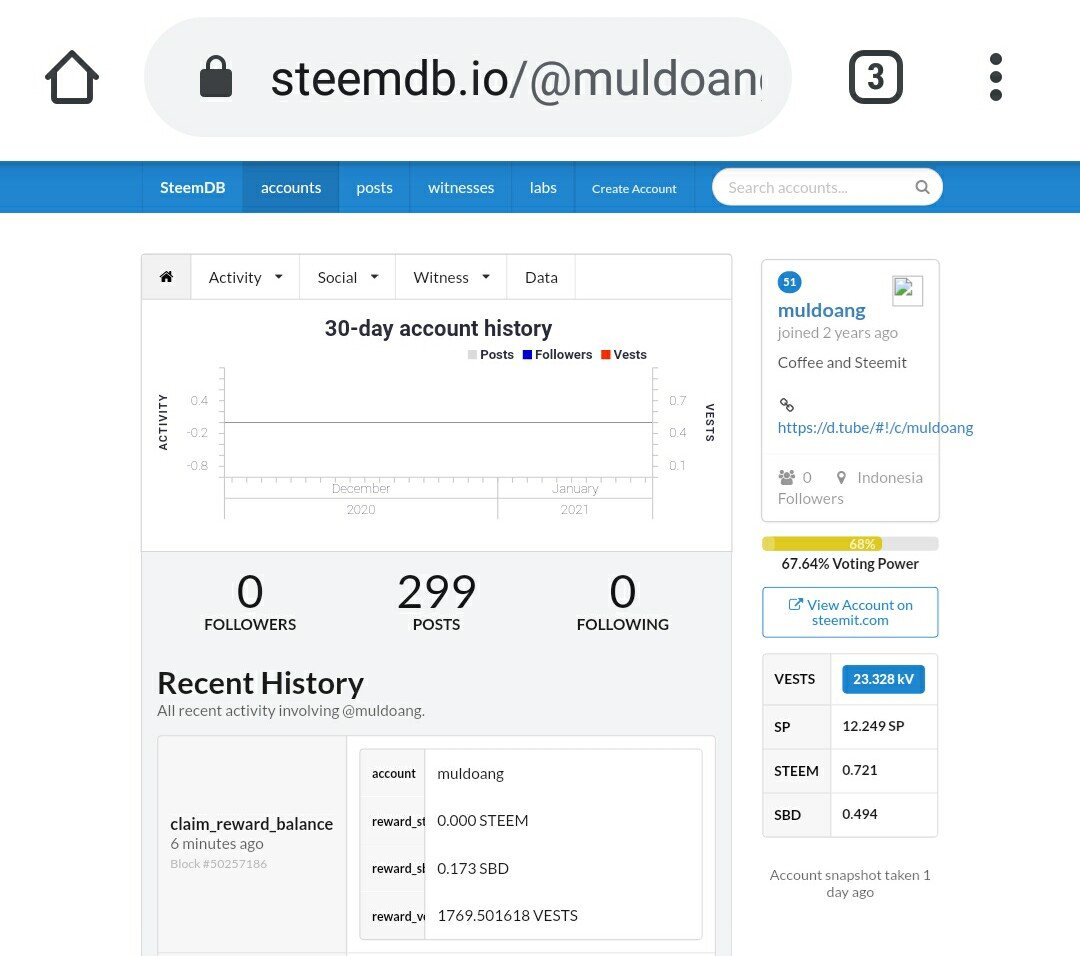Expand the Social dropdown

pos(347,277)
